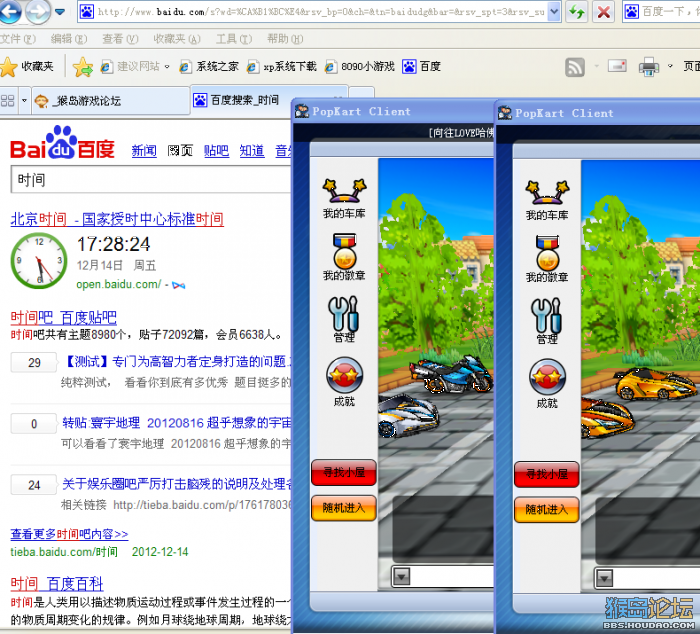Click 随机进入 orange button in left PopKart window
This screenshot has height=634, width=700.
click(344, 508)
